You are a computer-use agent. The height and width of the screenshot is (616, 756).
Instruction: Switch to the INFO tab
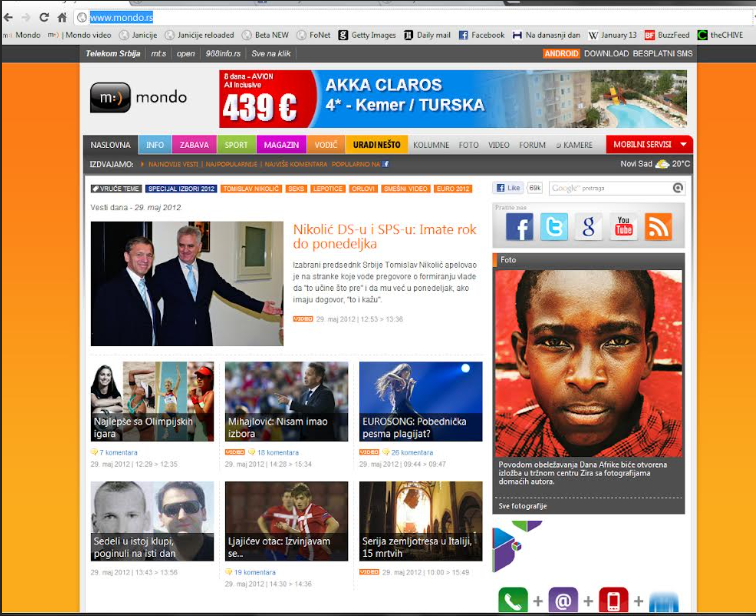click(x=155, y=145)
